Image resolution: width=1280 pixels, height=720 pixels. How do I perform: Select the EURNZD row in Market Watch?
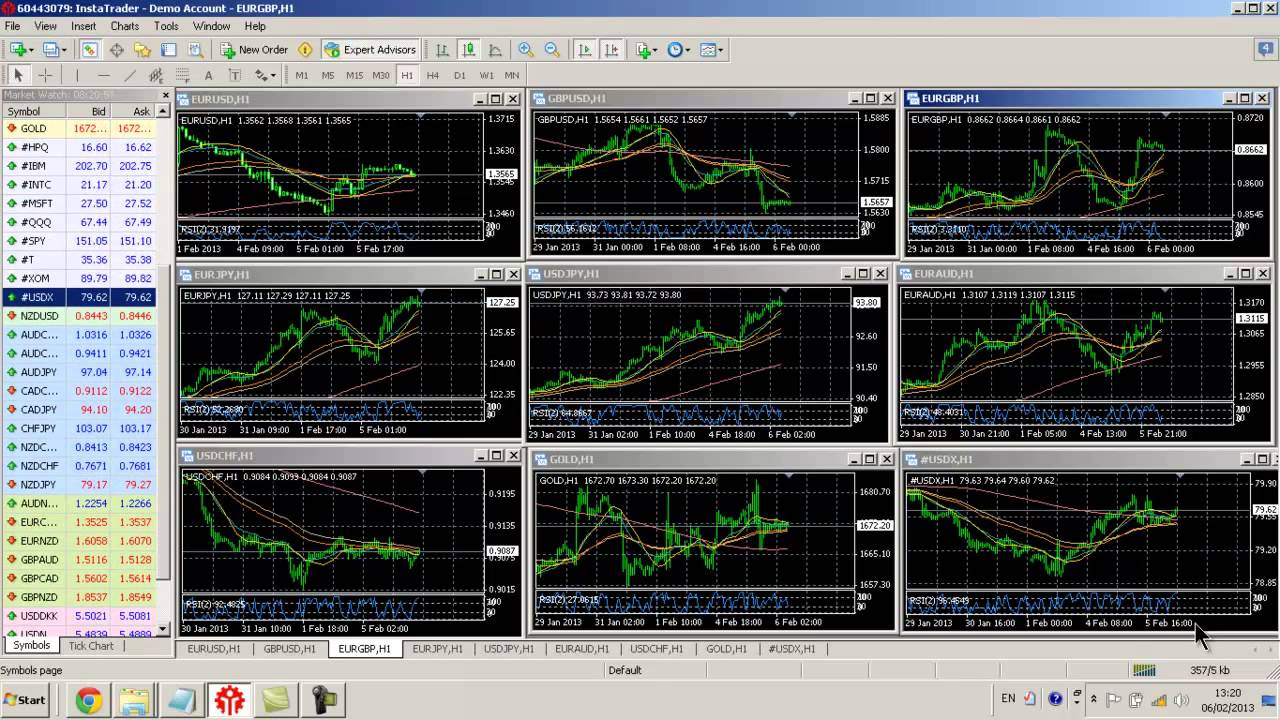[x=79, y=541]
